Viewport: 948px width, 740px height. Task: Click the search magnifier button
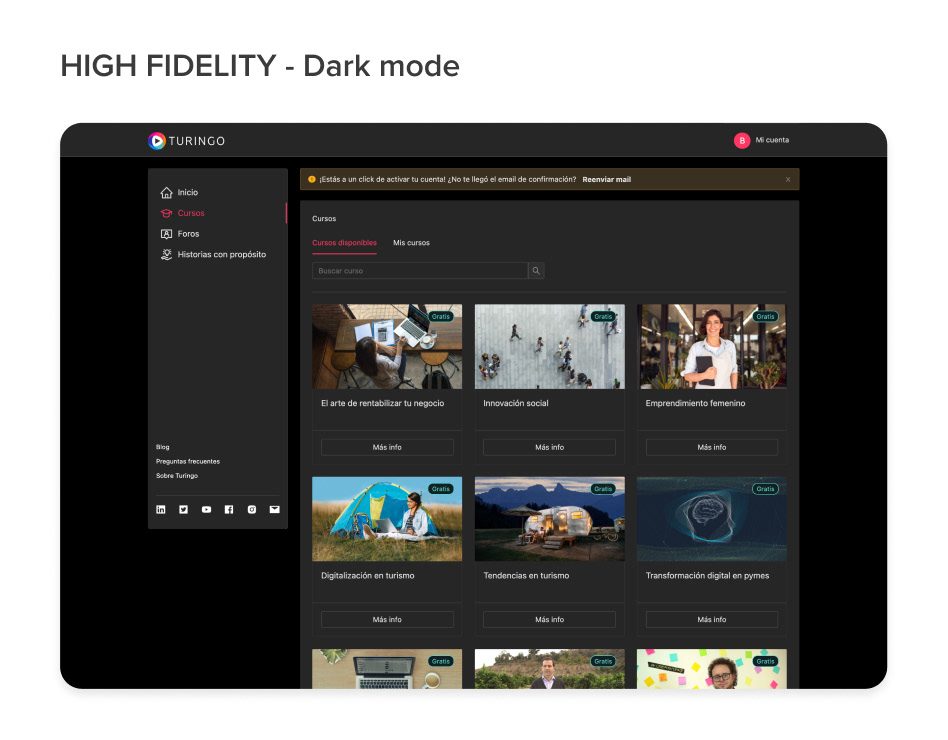click(536, 271)
